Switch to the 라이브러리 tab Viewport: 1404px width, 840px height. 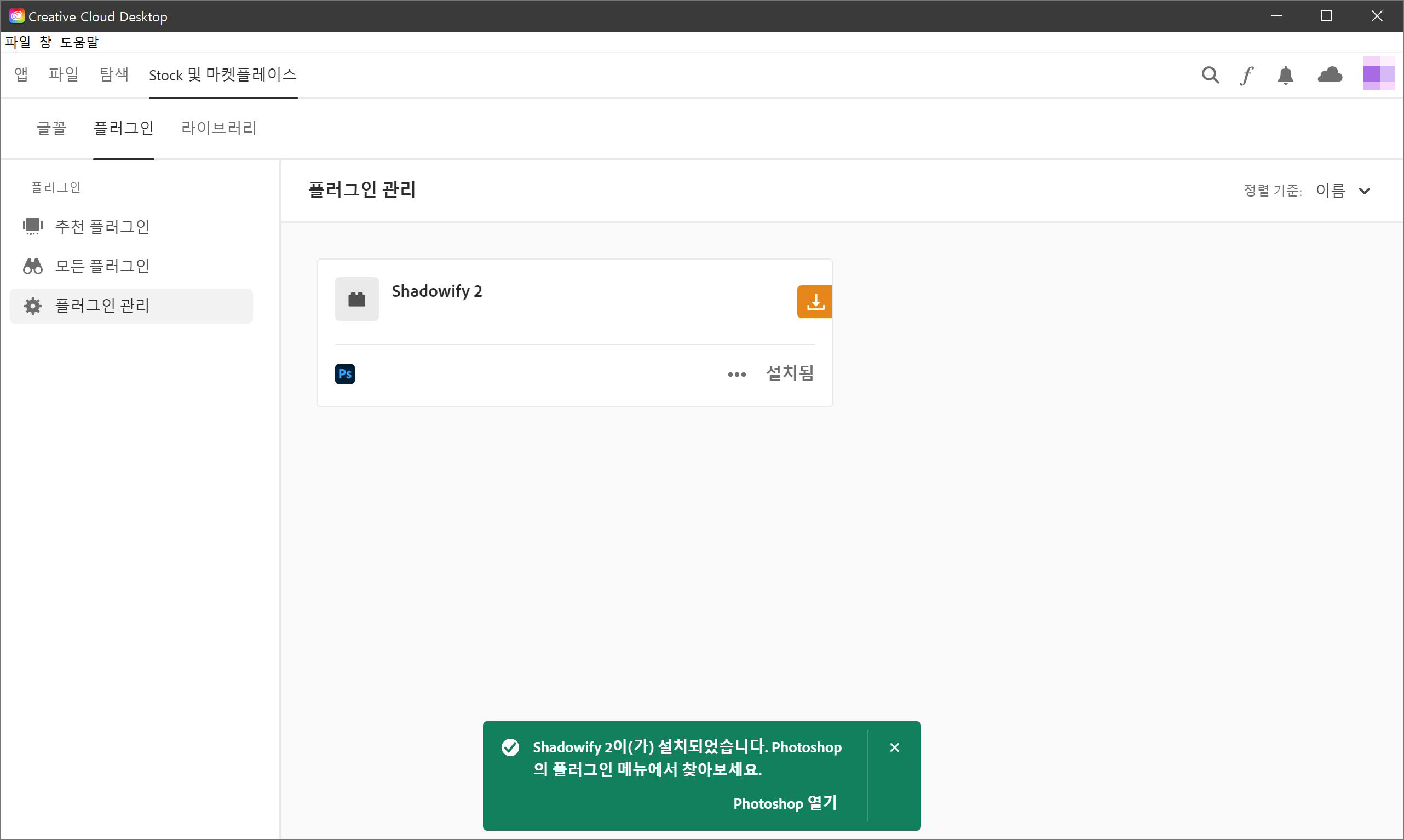pos(218,129)
